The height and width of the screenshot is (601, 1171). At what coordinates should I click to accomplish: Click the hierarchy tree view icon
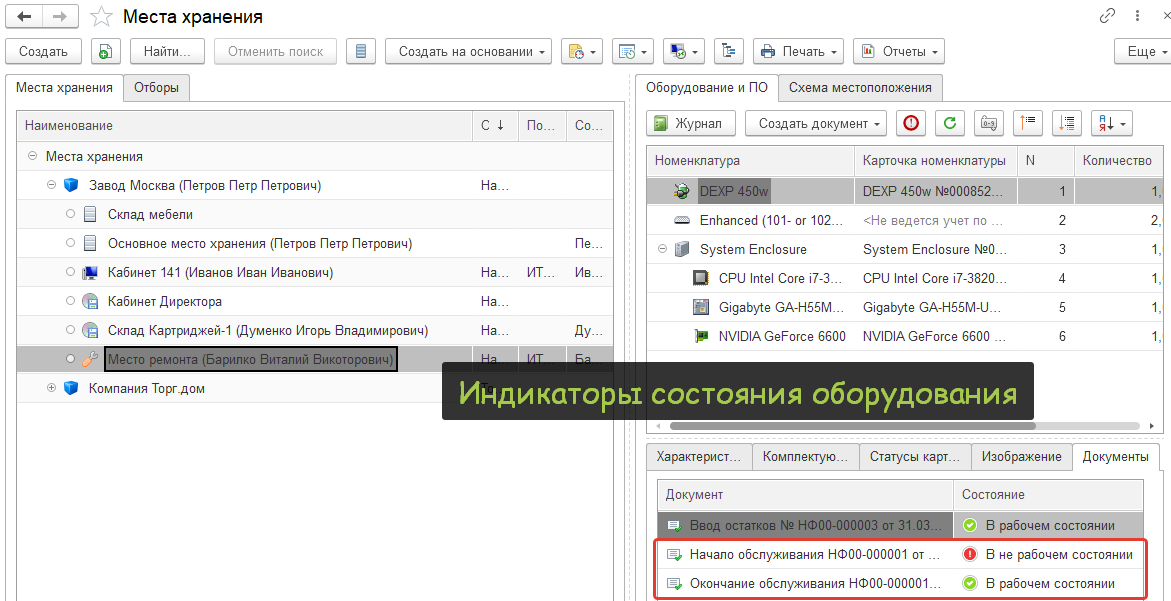coord(728,51)
